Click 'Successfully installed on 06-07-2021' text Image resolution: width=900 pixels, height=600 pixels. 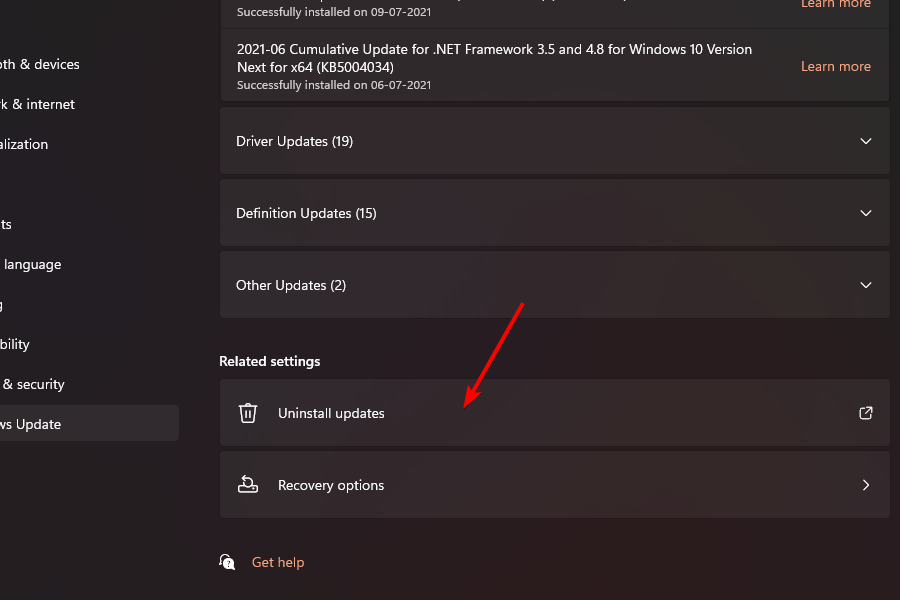[x=334, y=85]
